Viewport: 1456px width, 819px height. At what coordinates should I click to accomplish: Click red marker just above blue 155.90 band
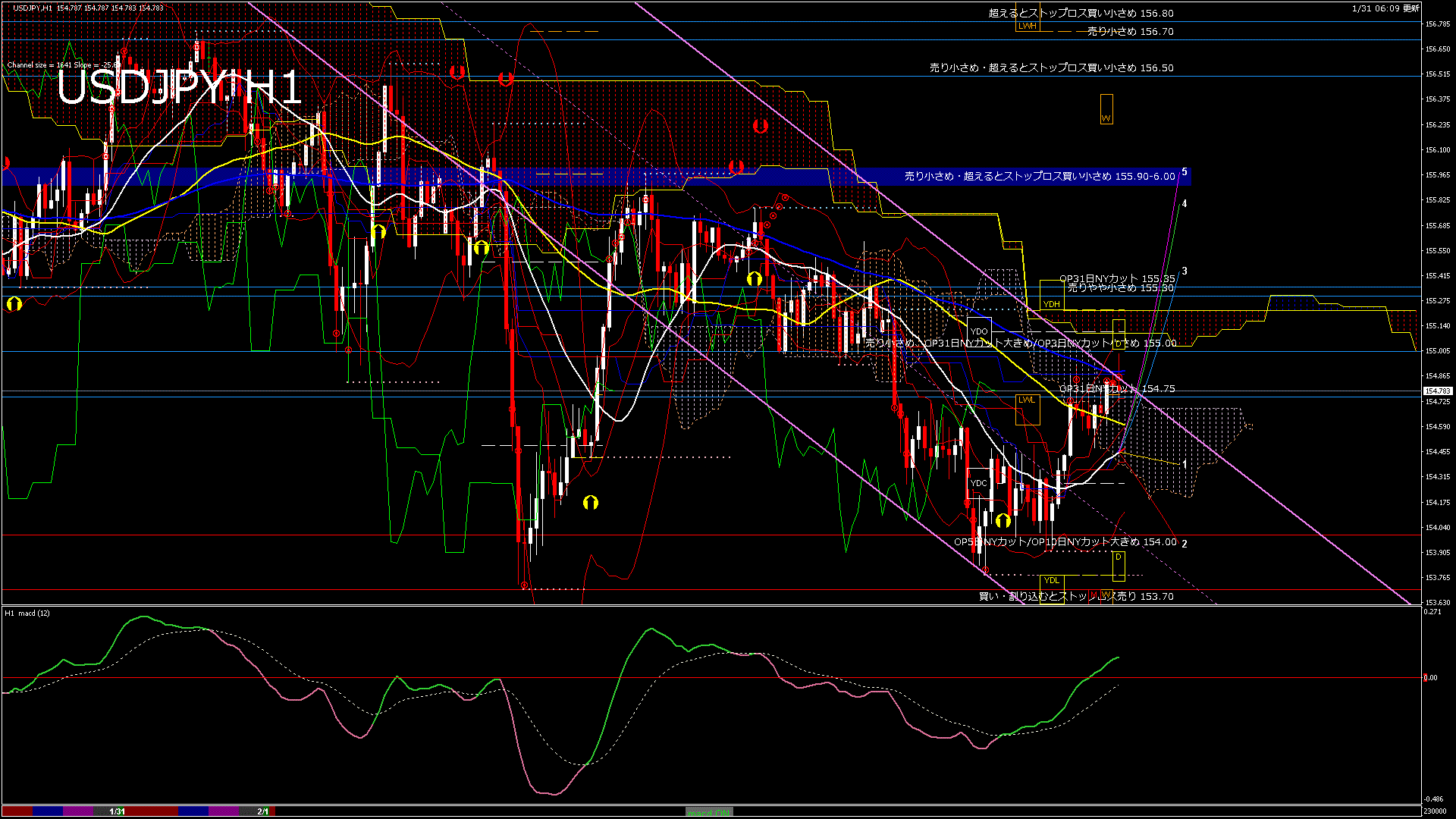click(x=735, y=166)
